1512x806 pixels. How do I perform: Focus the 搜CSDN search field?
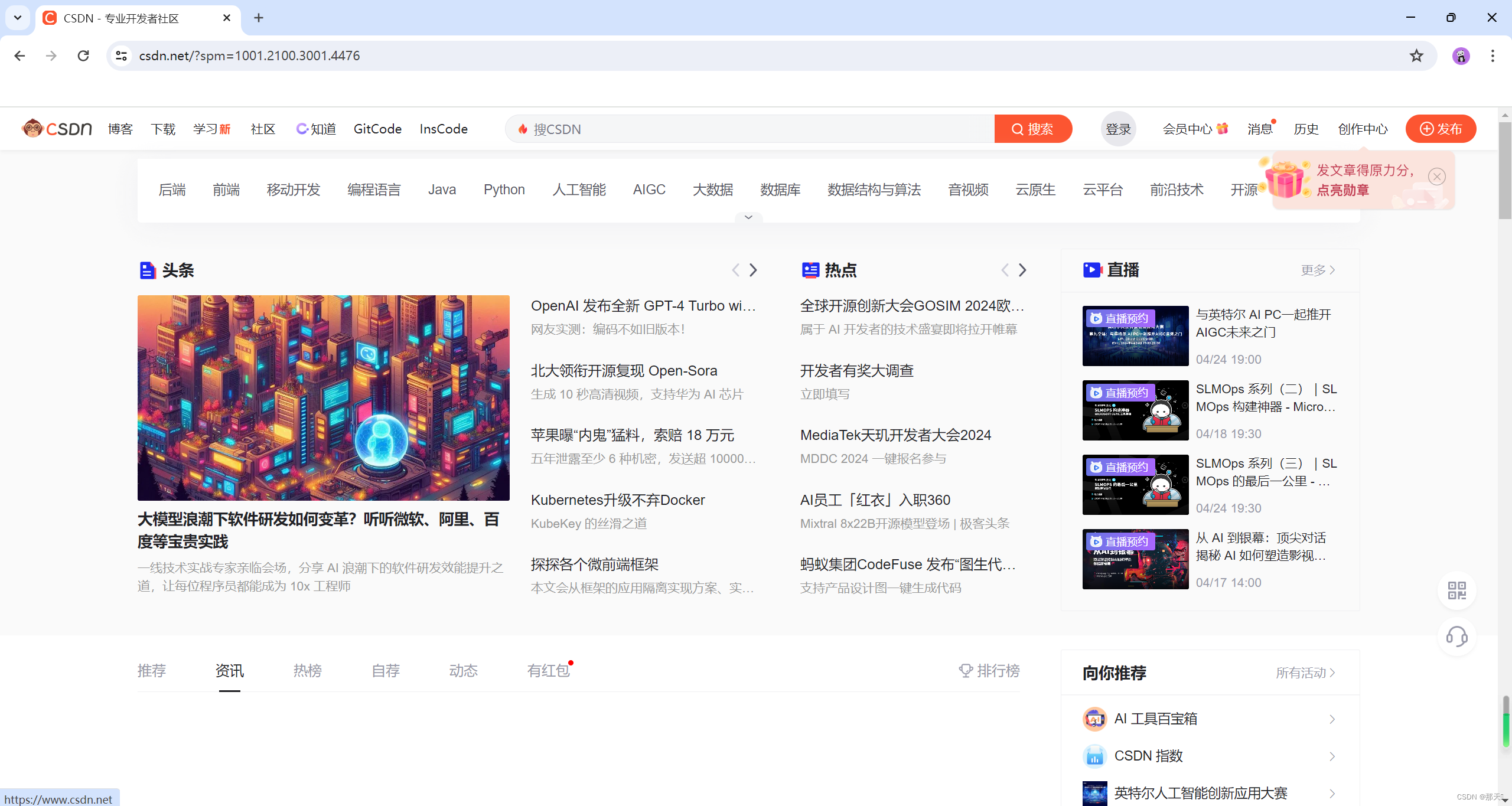[750, 129]
